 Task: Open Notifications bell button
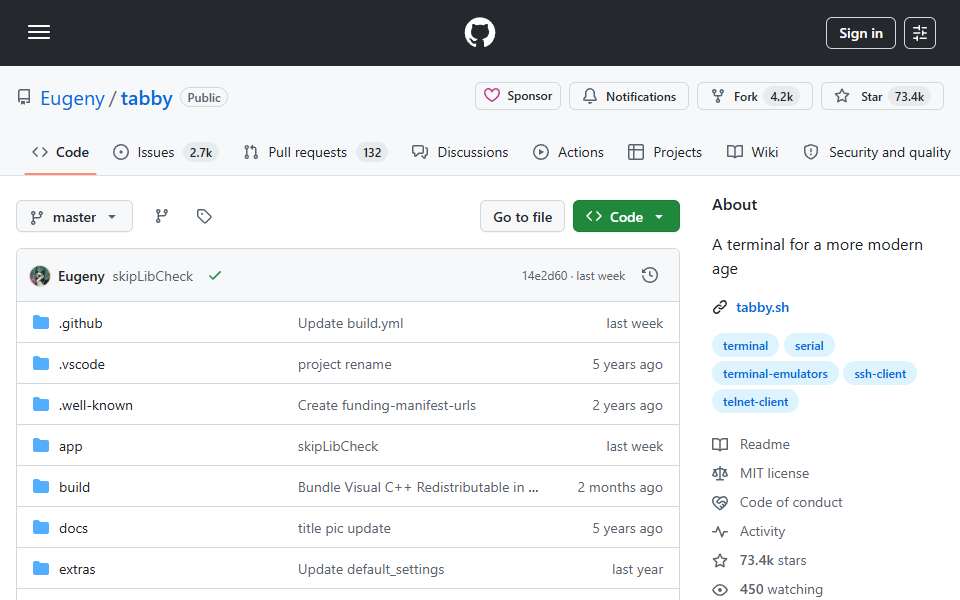coord(629,96)
